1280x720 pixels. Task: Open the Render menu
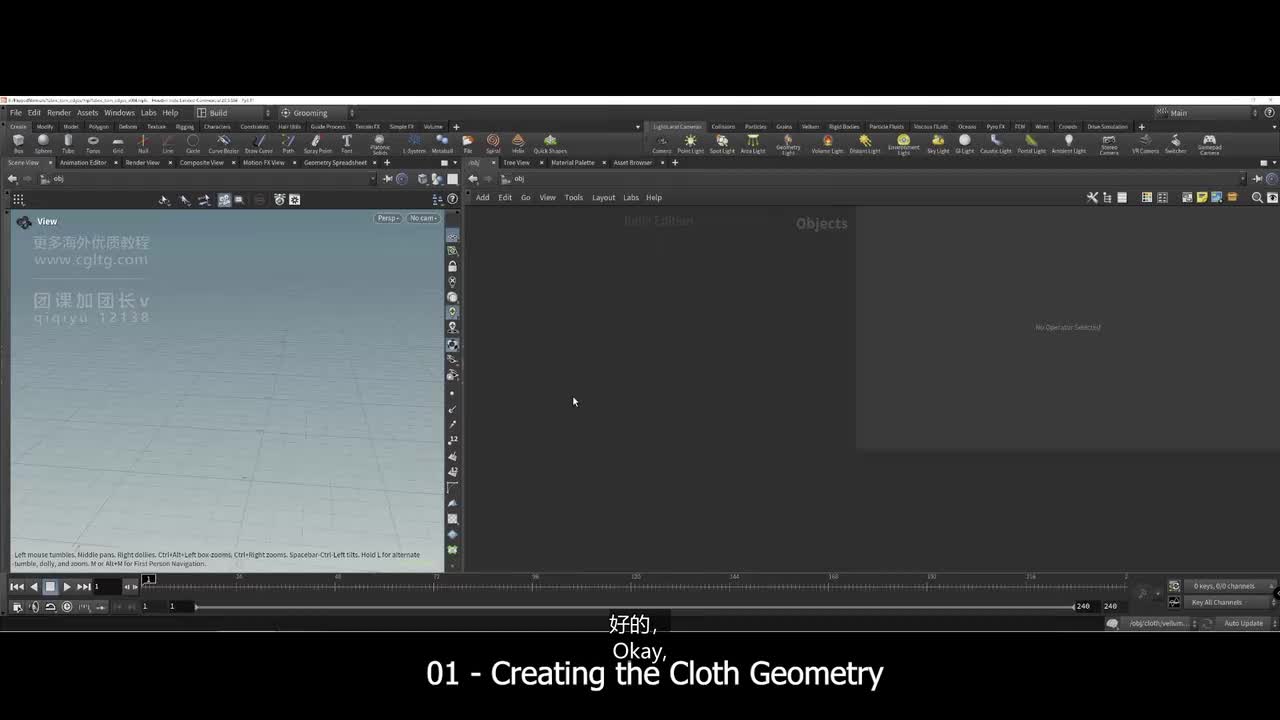(x=59, y=113)
